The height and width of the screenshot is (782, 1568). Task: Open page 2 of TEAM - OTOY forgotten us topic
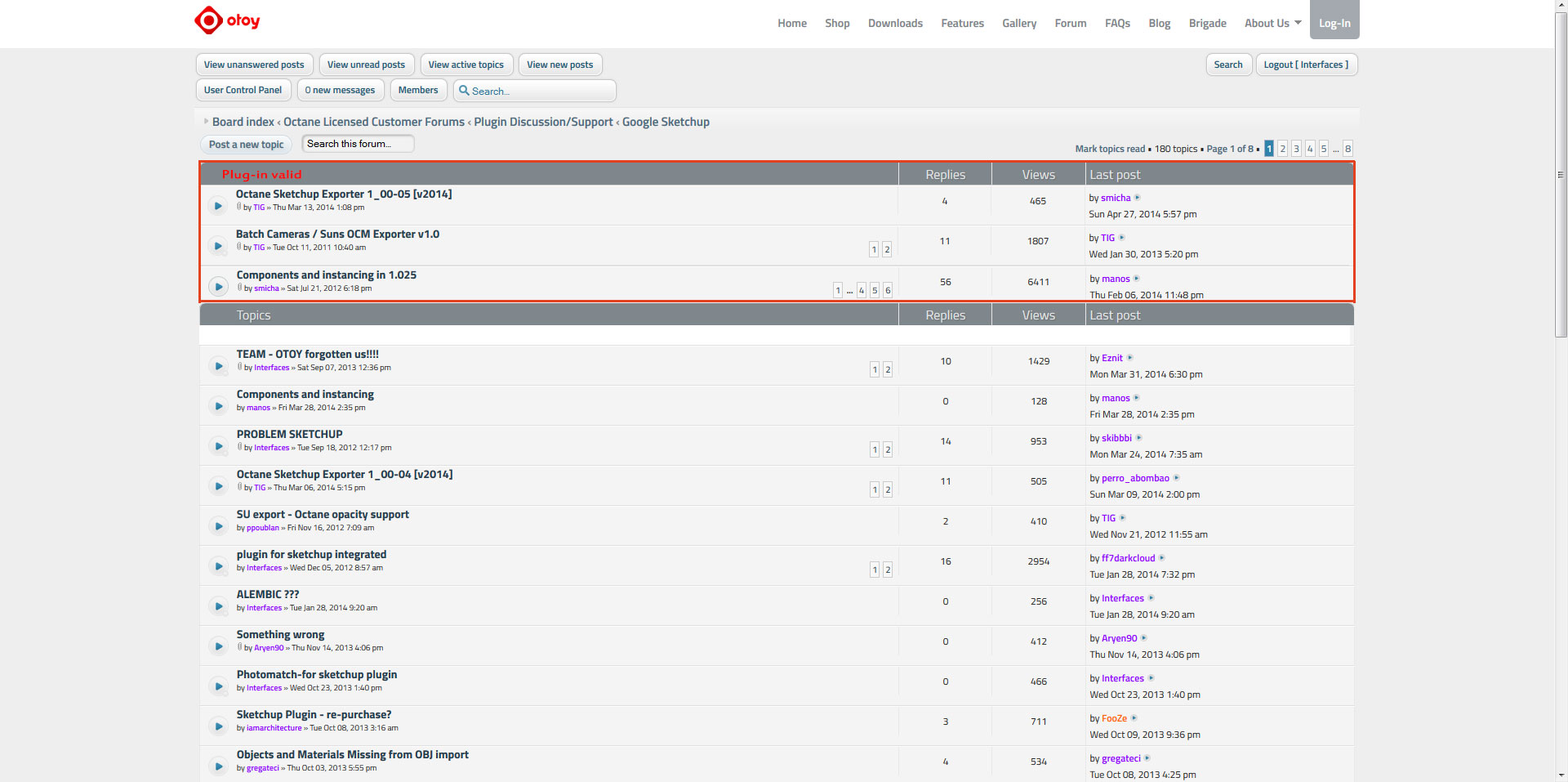click(x=888, y=369)
